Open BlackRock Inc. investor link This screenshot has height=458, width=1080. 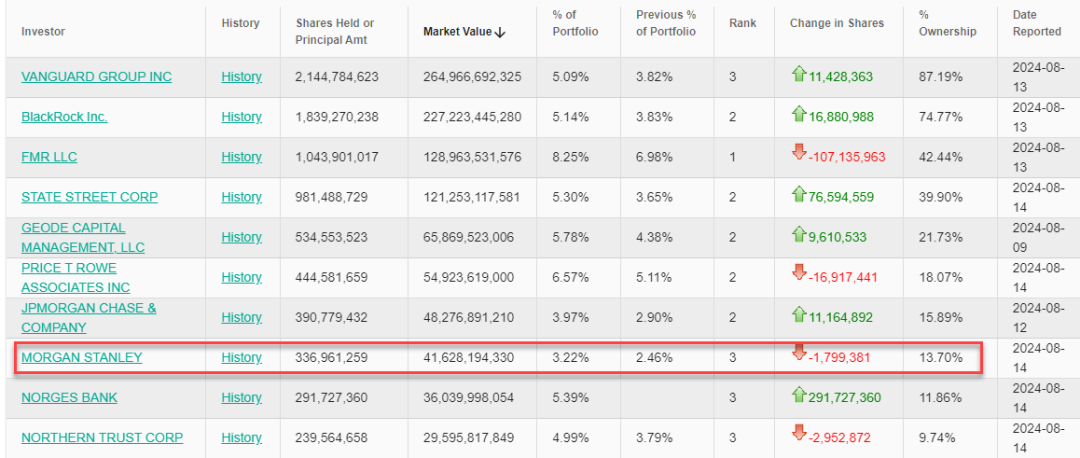tap(64, 116)
